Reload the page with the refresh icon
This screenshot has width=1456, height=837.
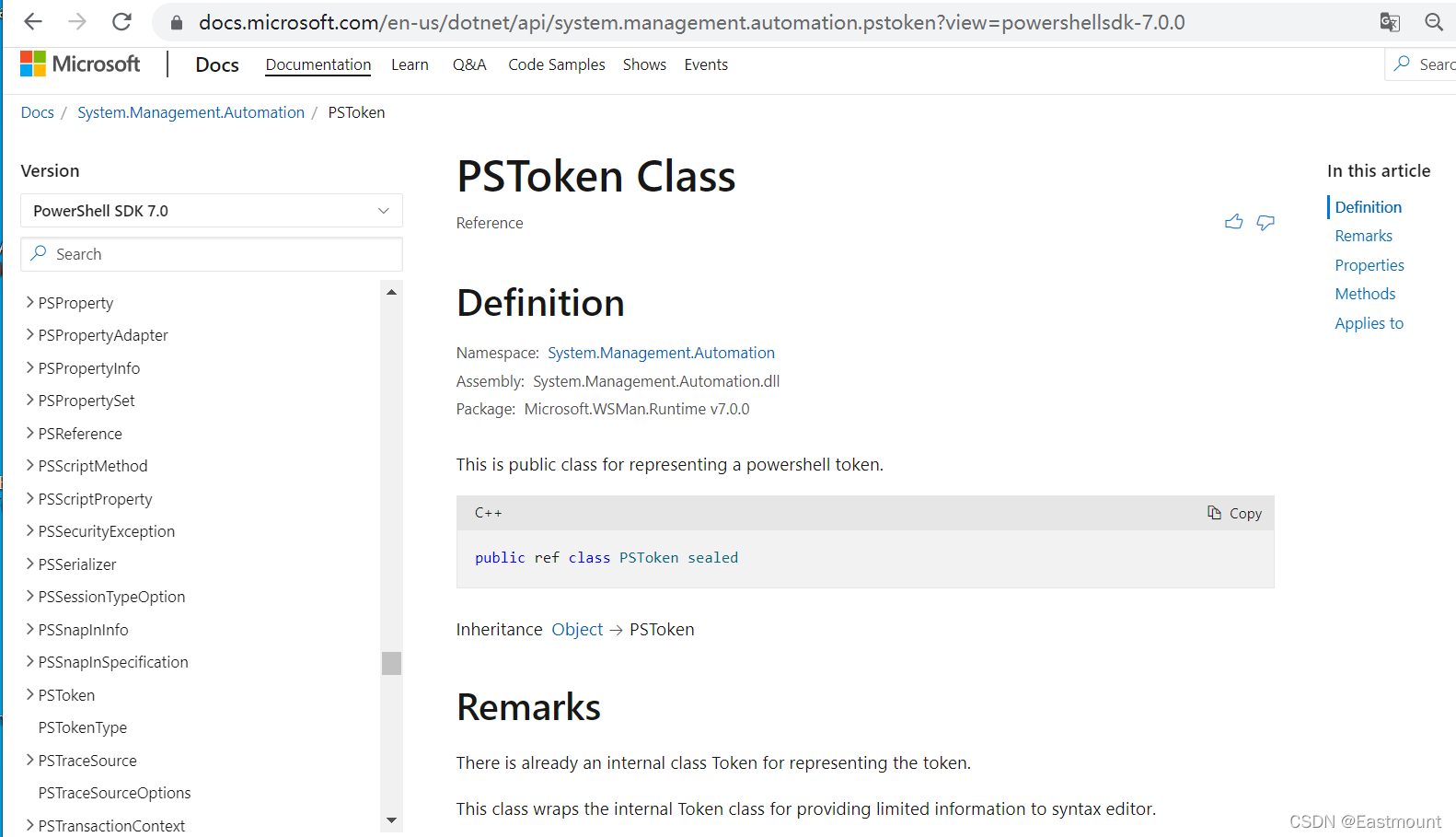click(x=121, y=22)
